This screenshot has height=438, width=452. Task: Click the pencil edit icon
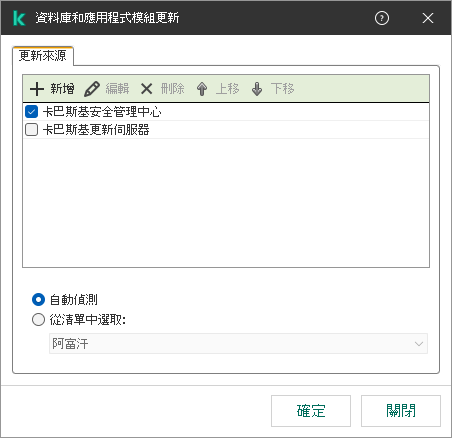[92, 89]
